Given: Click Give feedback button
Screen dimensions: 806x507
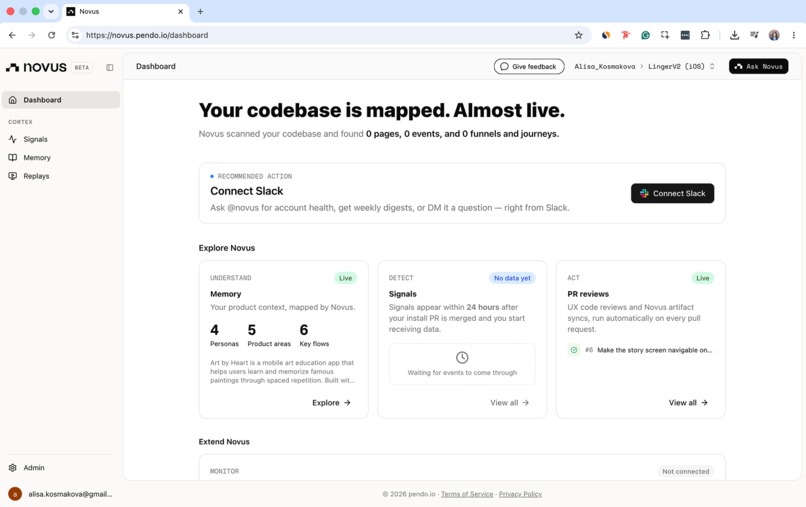Looking at the screenshot, I should pos(528,66).
